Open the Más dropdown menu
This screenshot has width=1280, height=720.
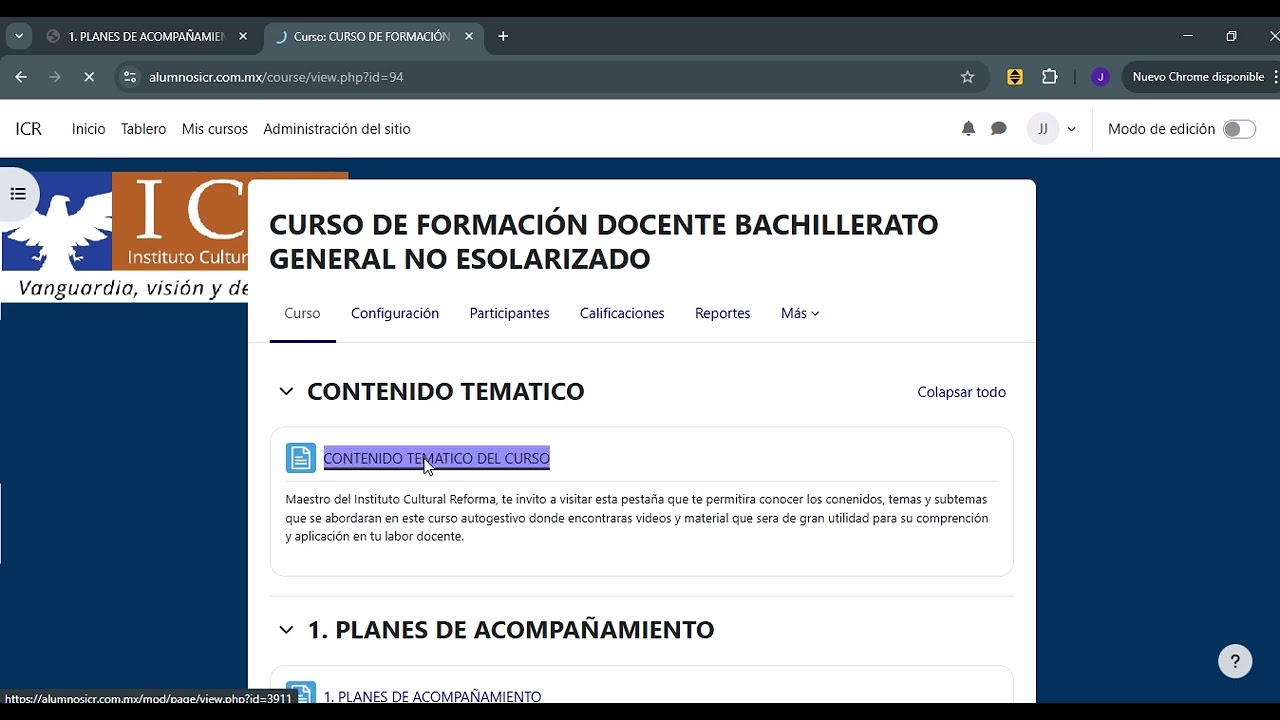tap(800, 313)
